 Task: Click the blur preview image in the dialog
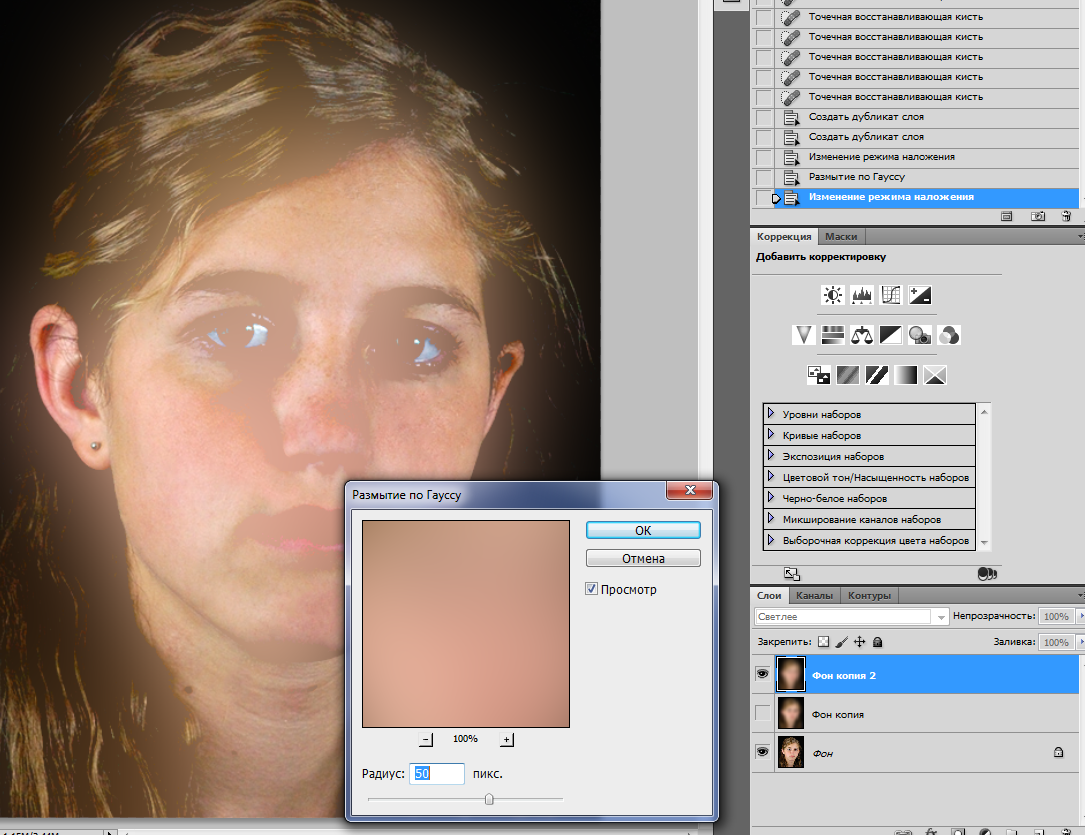coord(466,624)
